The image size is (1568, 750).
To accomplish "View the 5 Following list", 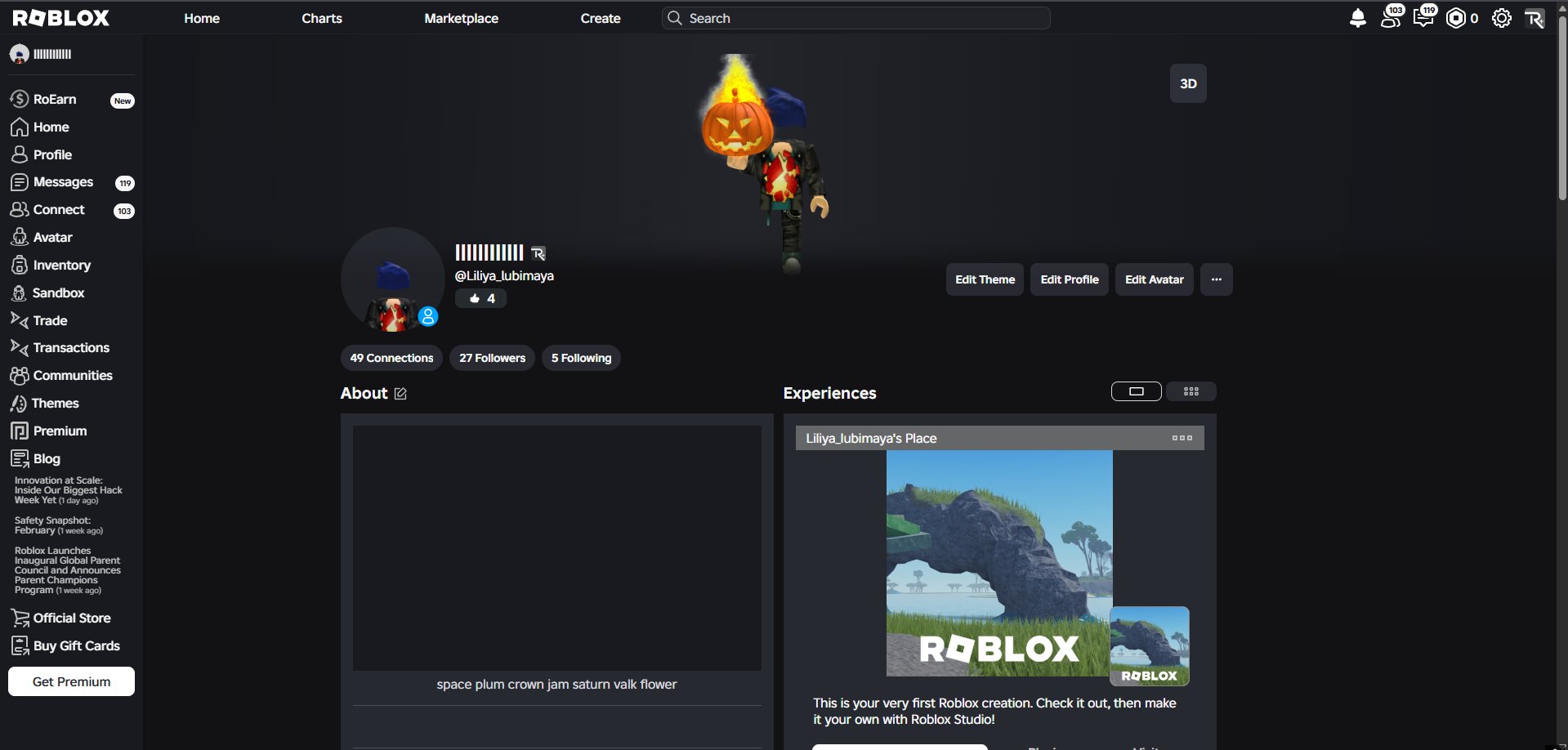I will pos(581,358).
